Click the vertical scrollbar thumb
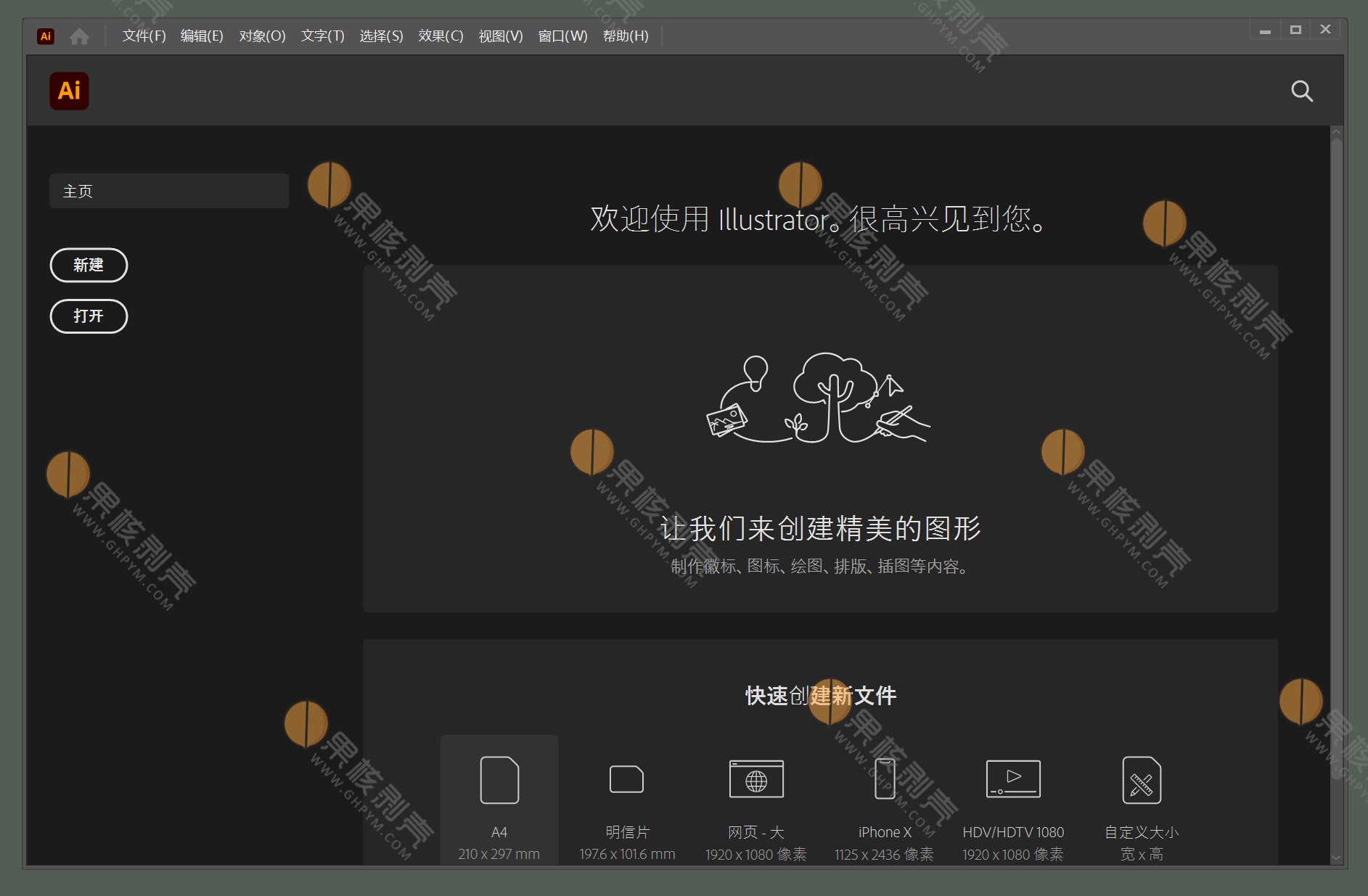Image resolution: width=1368 pixels, height=896 pixels. coord(1336,457)
